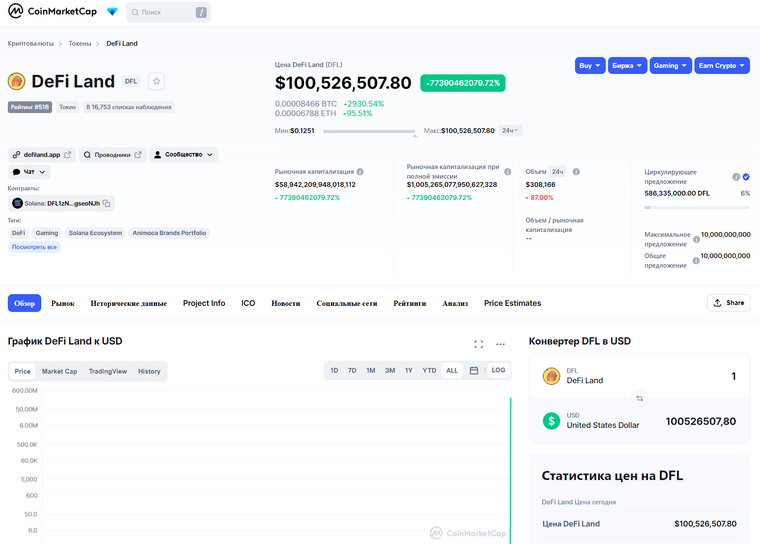The image size is (760, 544).
Task: Click the Токены breadcrumb link
Action: tap(80, 44)
